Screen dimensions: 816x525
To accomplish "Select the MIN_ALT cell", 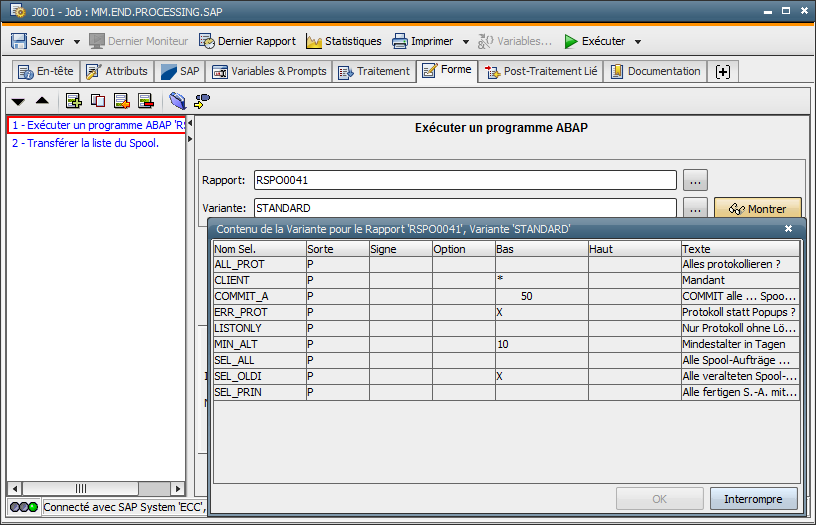I will coord(260,344).
